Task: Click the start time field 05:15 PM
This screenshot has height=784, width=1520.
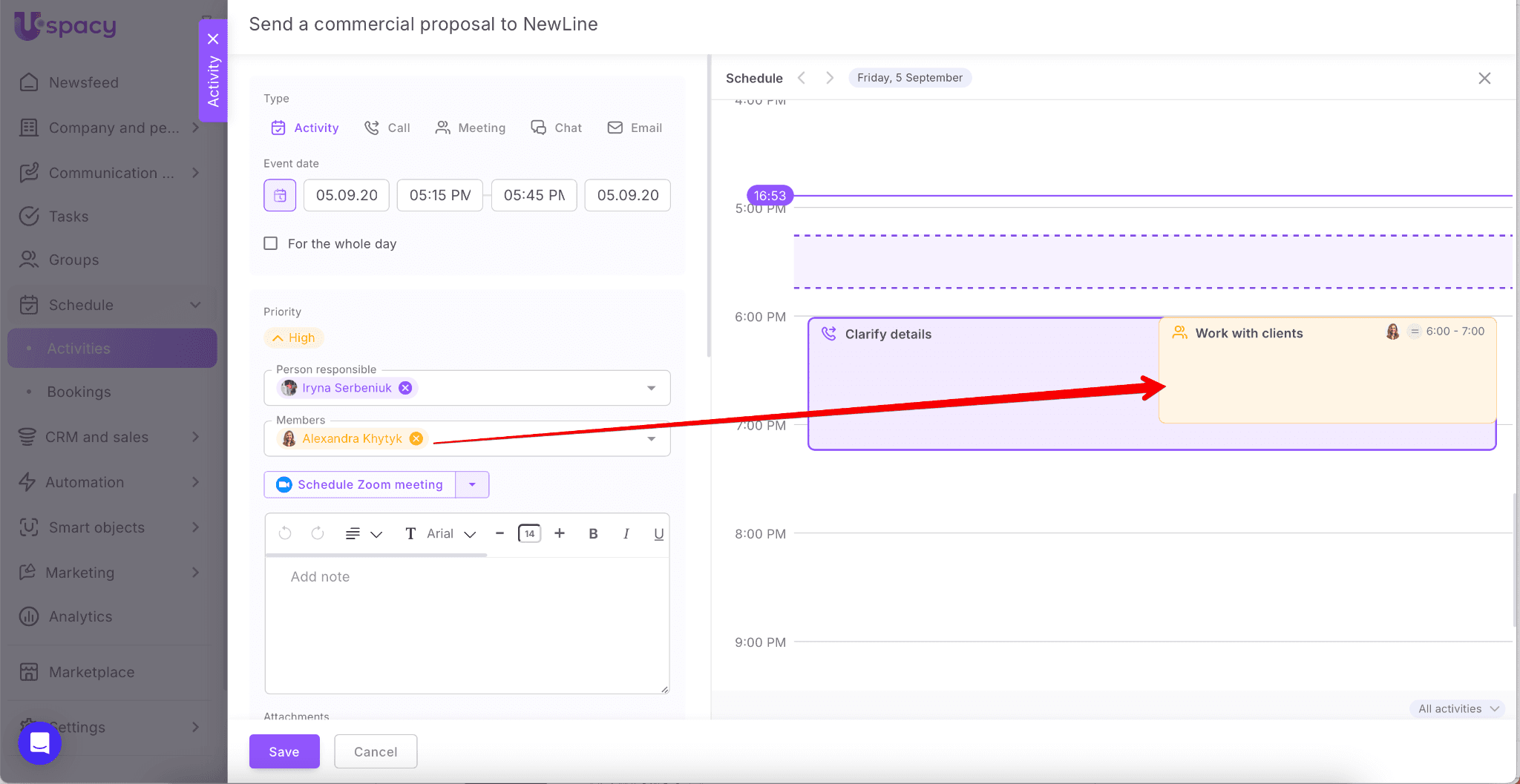Action: tap(440, 195)
